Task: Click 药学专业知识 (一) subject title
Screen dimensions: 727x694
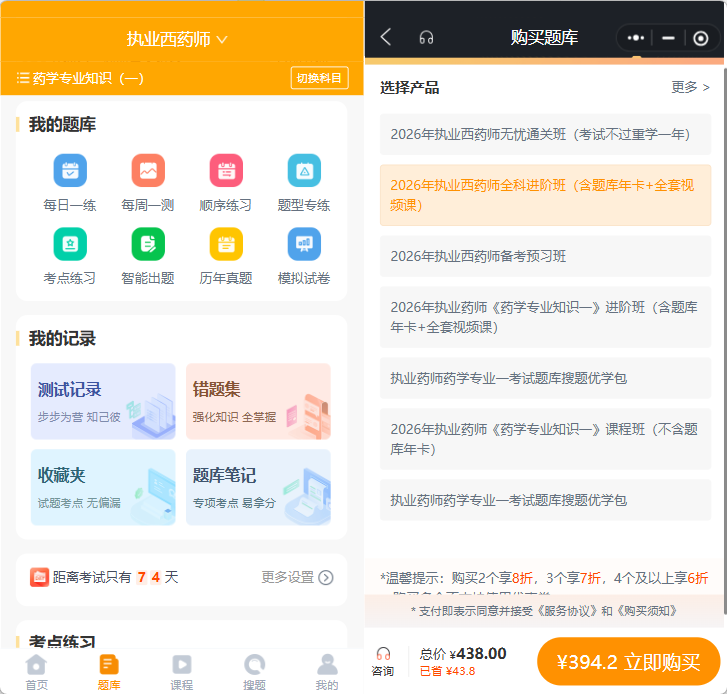Action: click(x=88, y=78)
